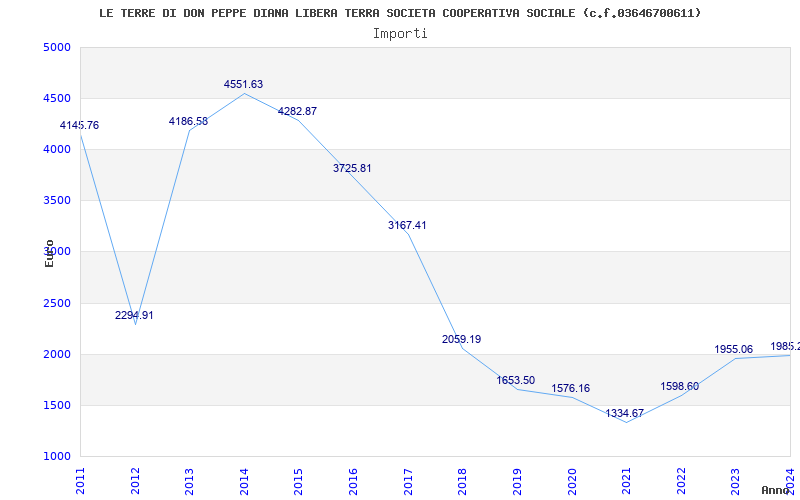Click the 2016 x-axis year label
Viewport: 800px width, 500px height.
click(x=353, y=481)
